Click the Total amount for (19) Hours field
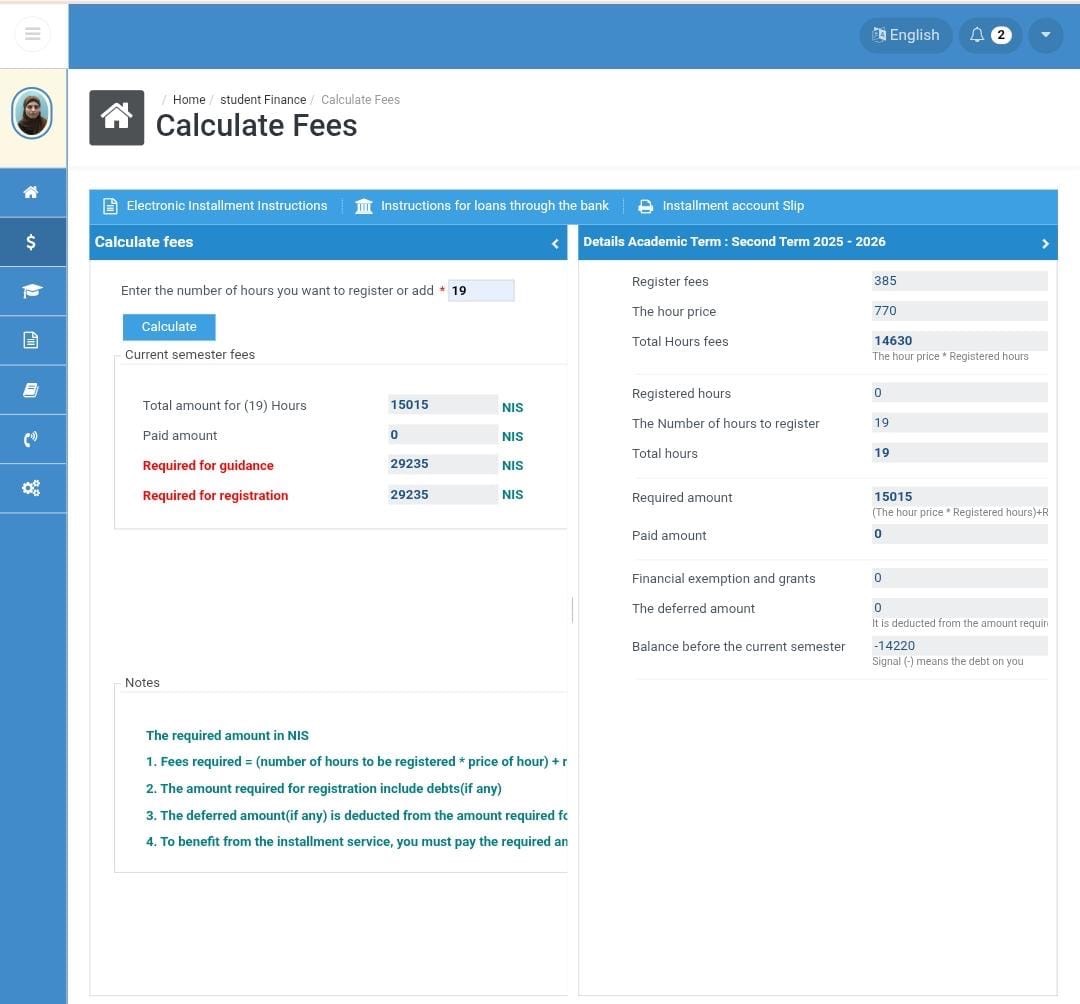 click(442, 405)
